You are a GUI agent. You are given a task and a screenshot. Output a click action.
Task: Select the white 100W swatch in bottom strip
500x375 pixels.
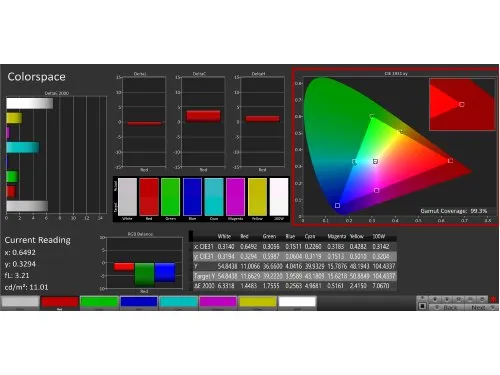pos(297,302)
